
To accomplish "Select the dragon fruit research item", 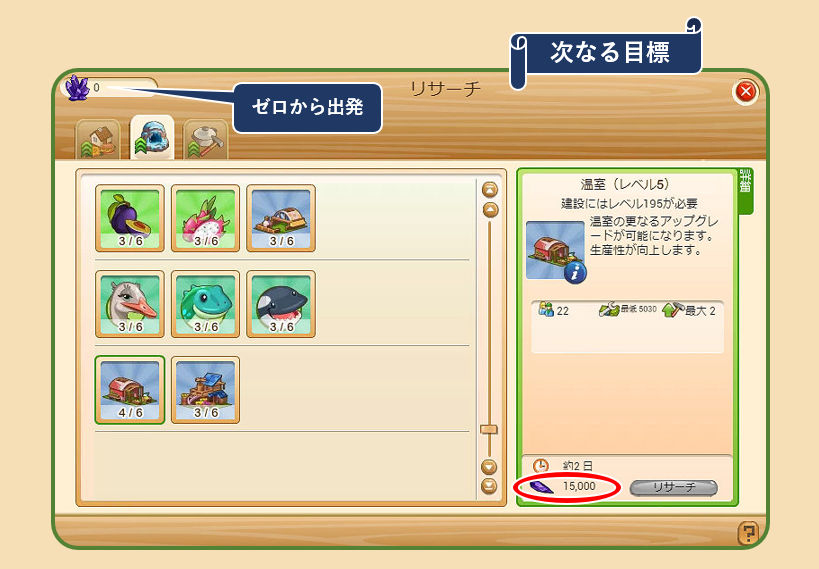I will click(205, 218).
